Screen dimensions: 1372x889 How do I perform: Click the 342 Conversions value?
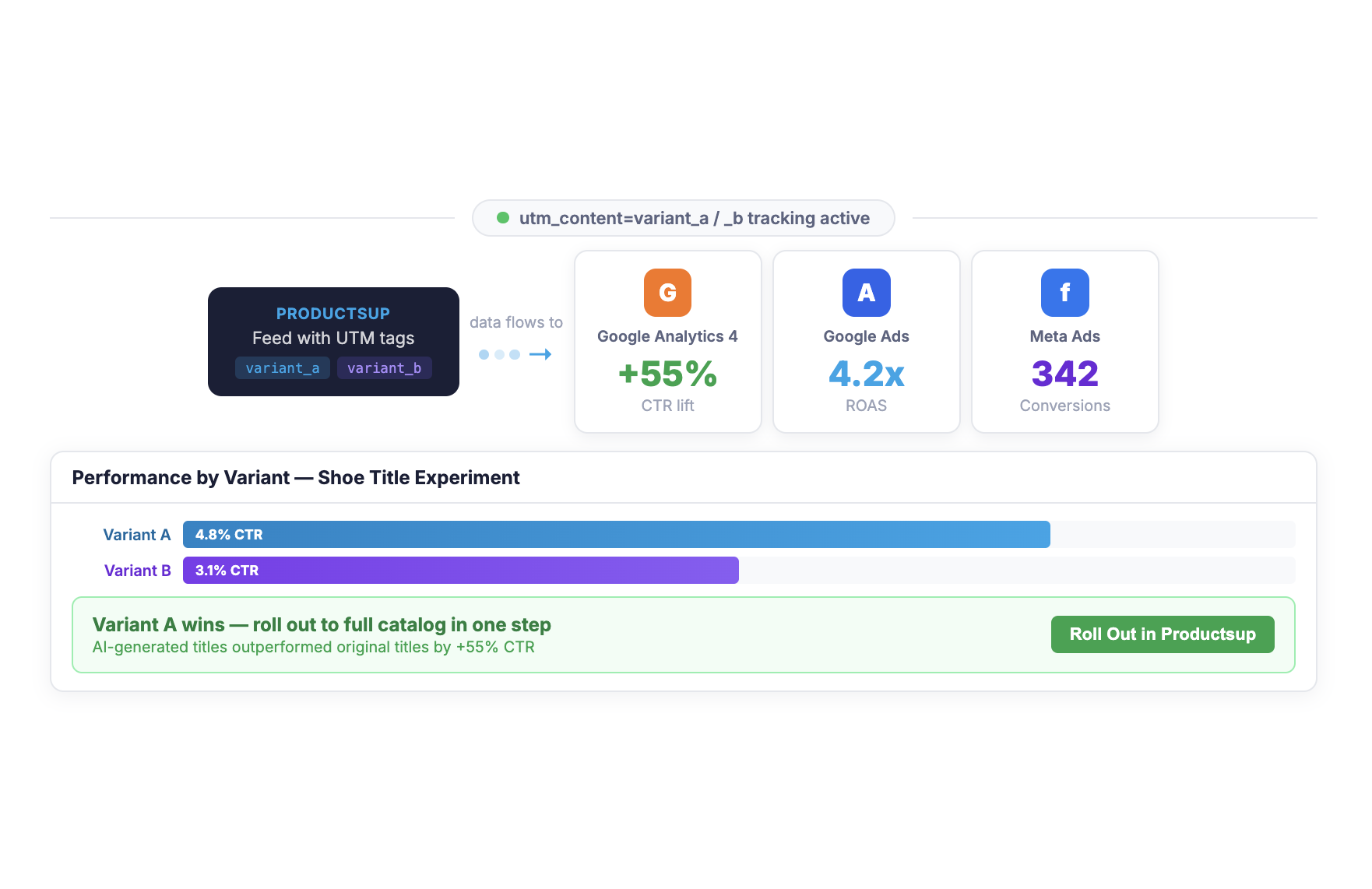click(x=1064, y=374)
